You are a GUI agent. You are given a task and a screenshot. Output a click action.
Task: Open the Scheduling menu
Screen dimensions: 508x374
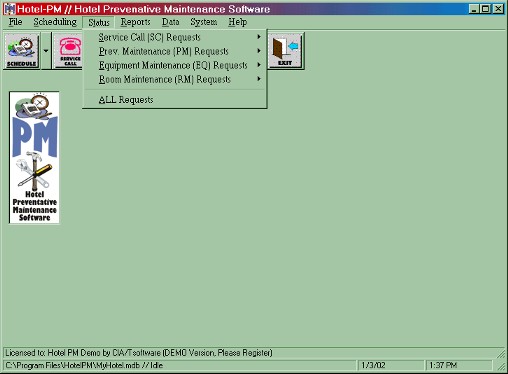click(x=55, y=22)
